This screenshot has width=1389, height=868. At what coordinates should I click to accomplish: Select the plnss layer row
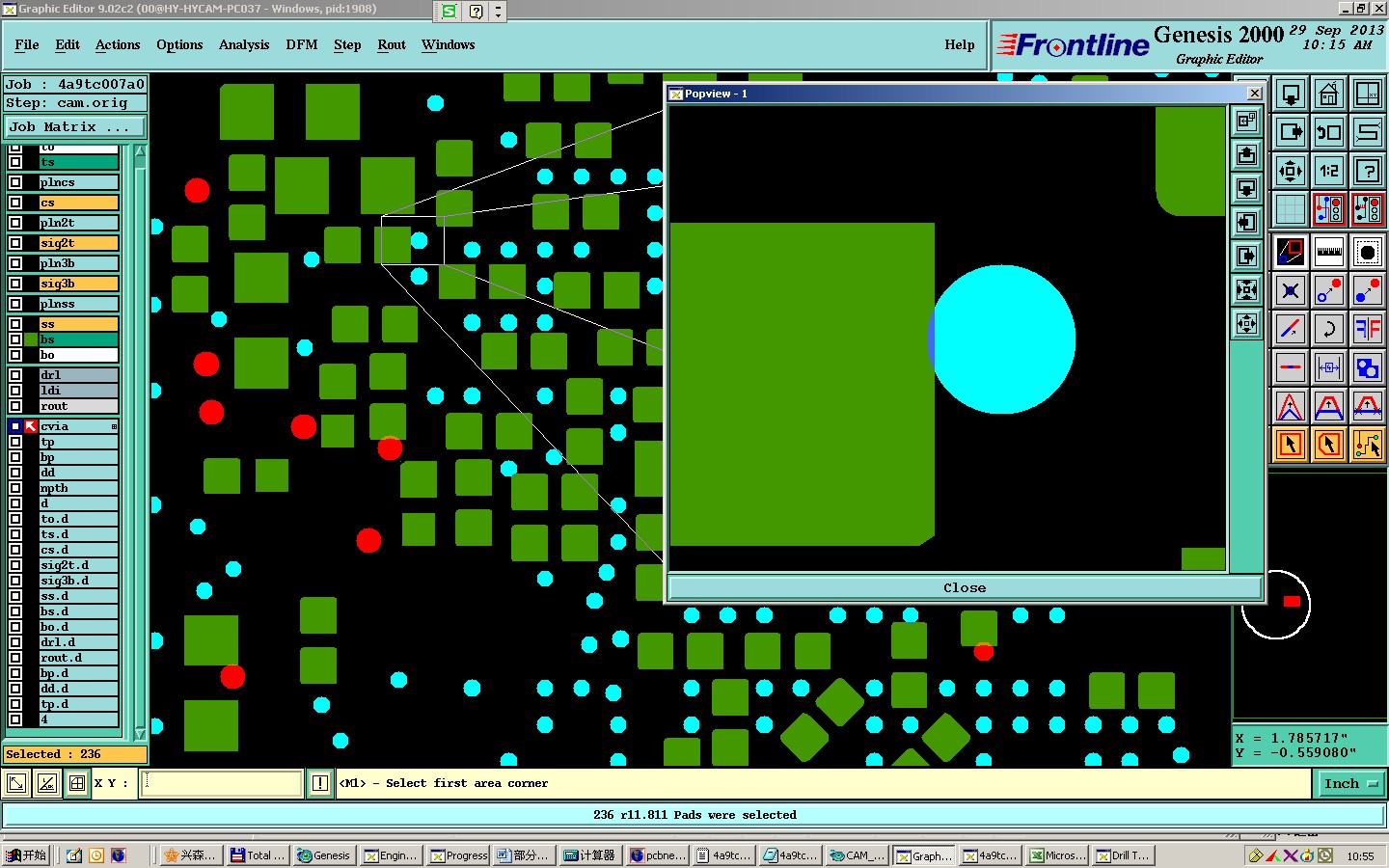[79, 304]
